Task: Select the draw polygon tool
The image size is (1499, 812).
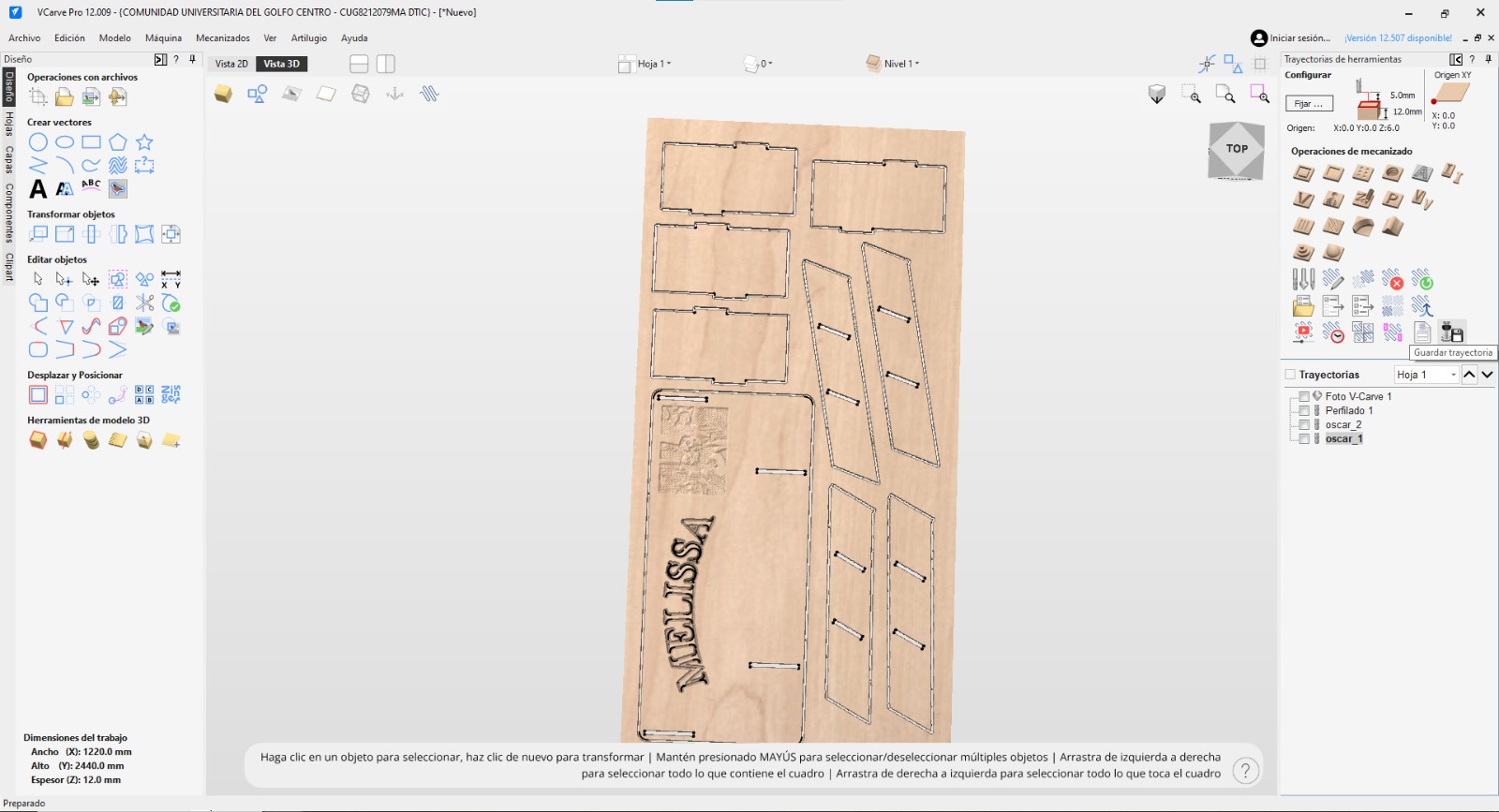Action: pyautogui.click(x=117, y=142)
